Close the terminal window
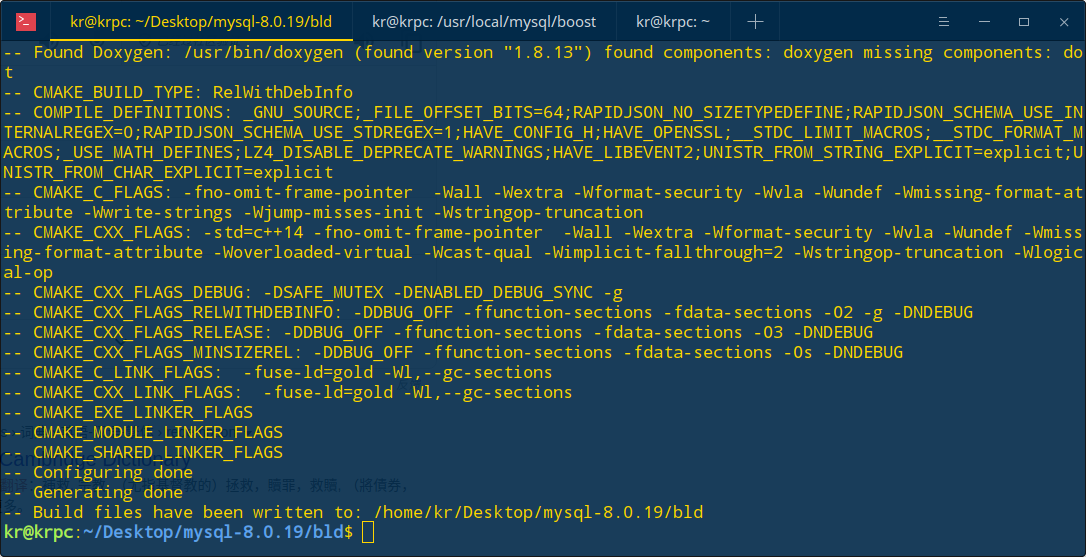The width and height of the screenshot is (1086, 557). click(x=1065, y=22)
